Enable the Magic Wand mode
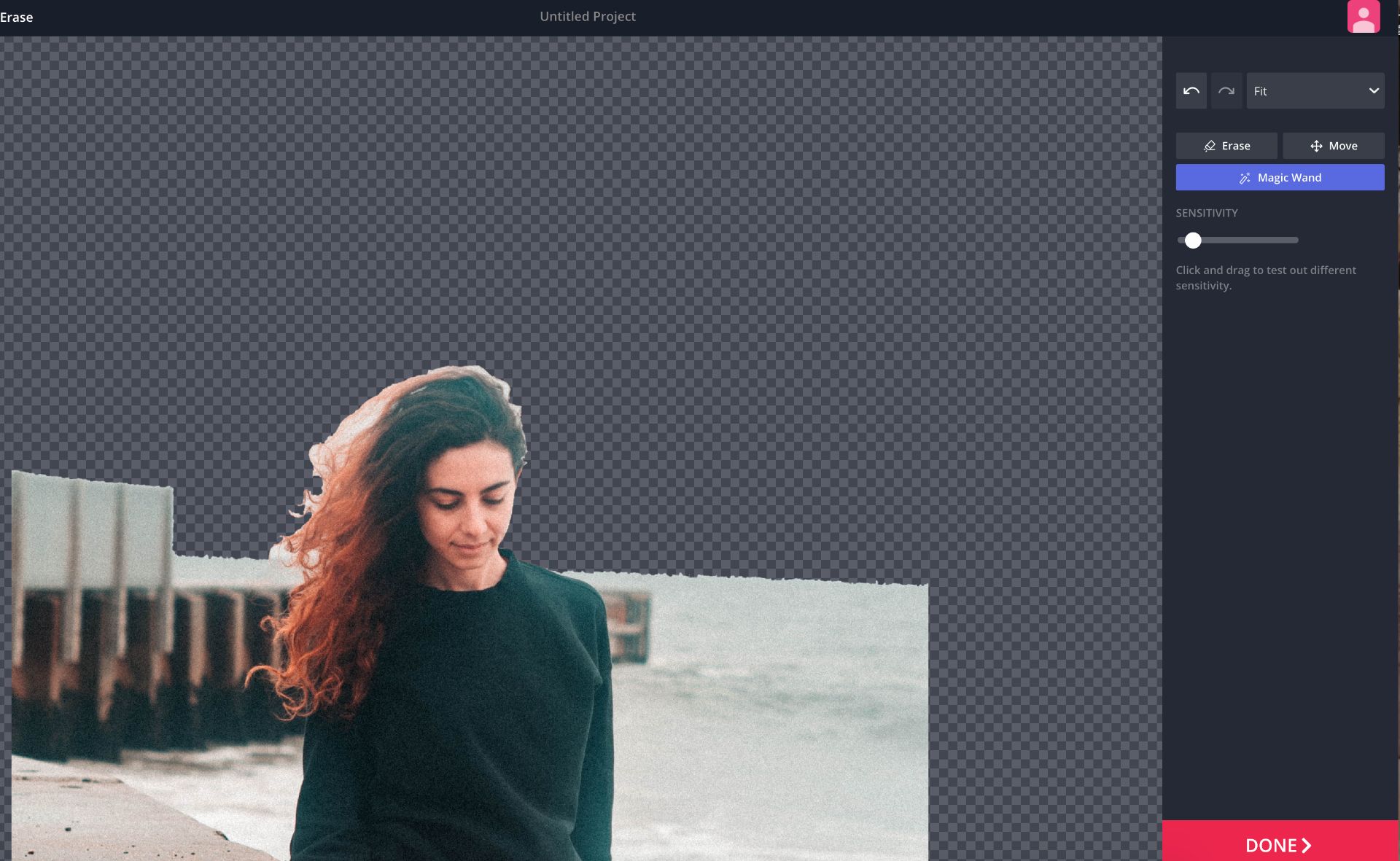Screen dimensions: 1400x861 pyautogui.click(x=1280, y=177)
